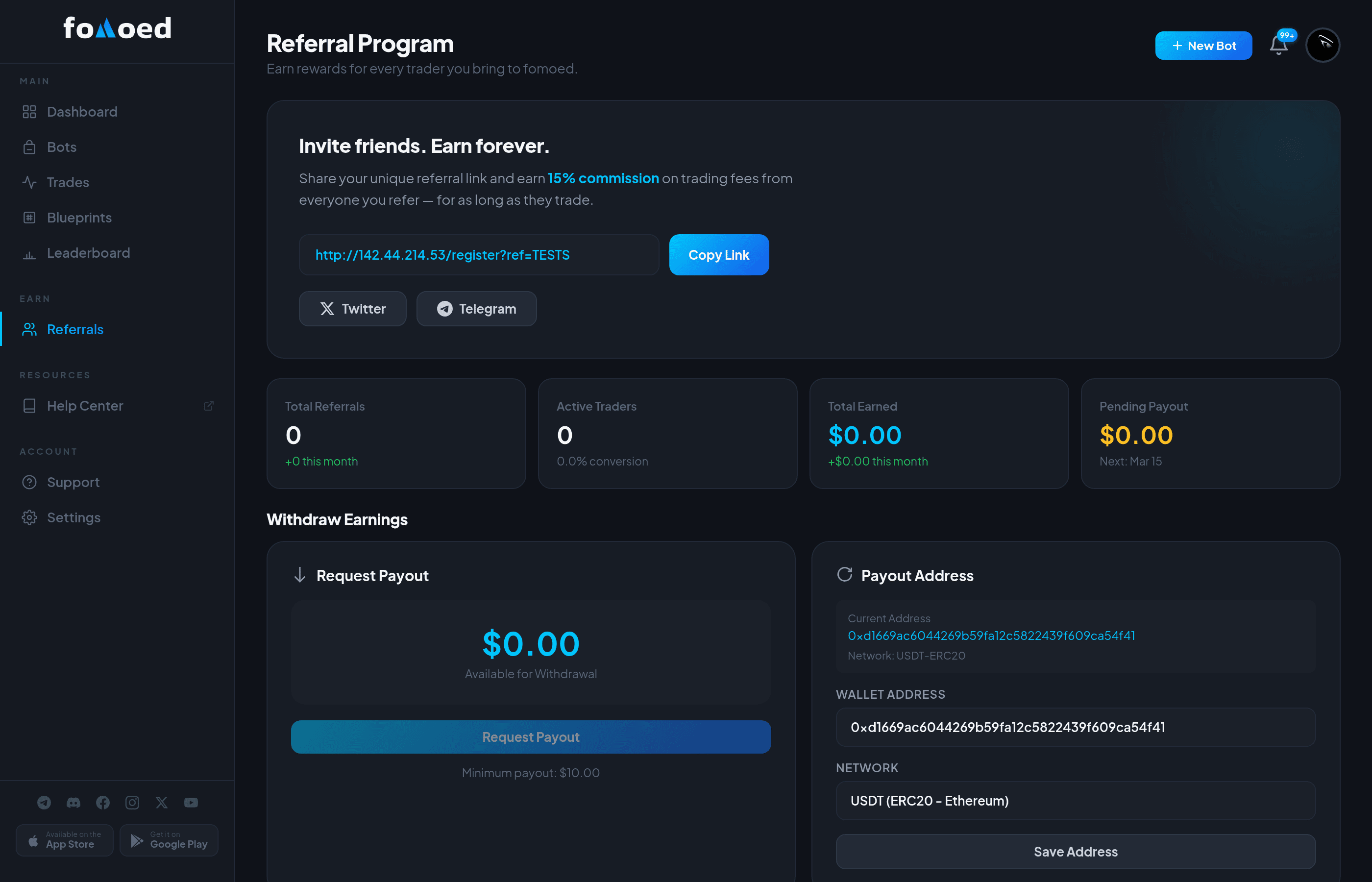Click the Support question-mark icon
Screen dimensions: 1372x882
[x=29, y=482]
